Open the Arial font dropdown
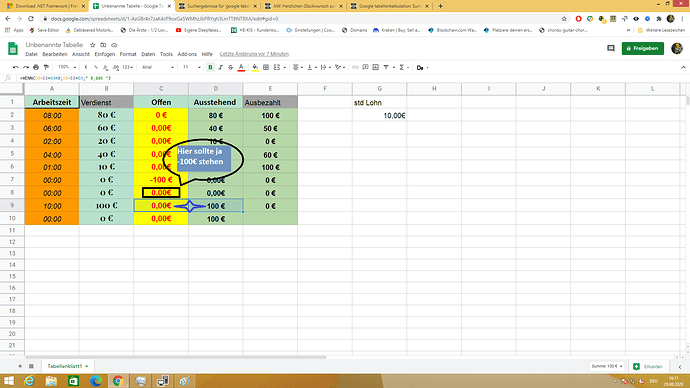Screen dimensions: 690x388 (x=158, y=67)
